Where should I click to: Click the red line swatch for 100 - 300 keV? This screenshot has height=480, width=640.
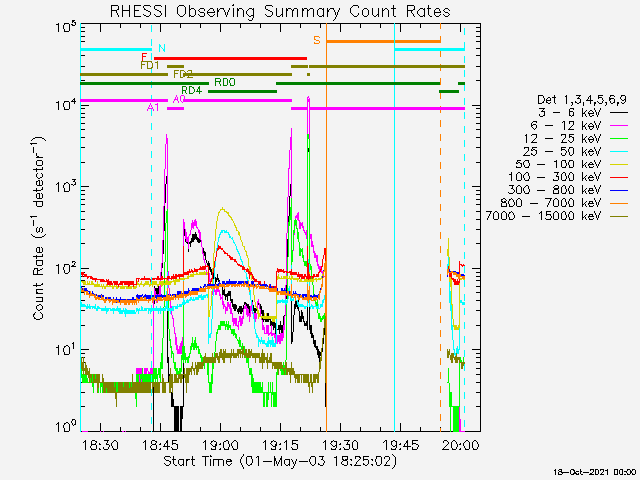coord(619,177)
